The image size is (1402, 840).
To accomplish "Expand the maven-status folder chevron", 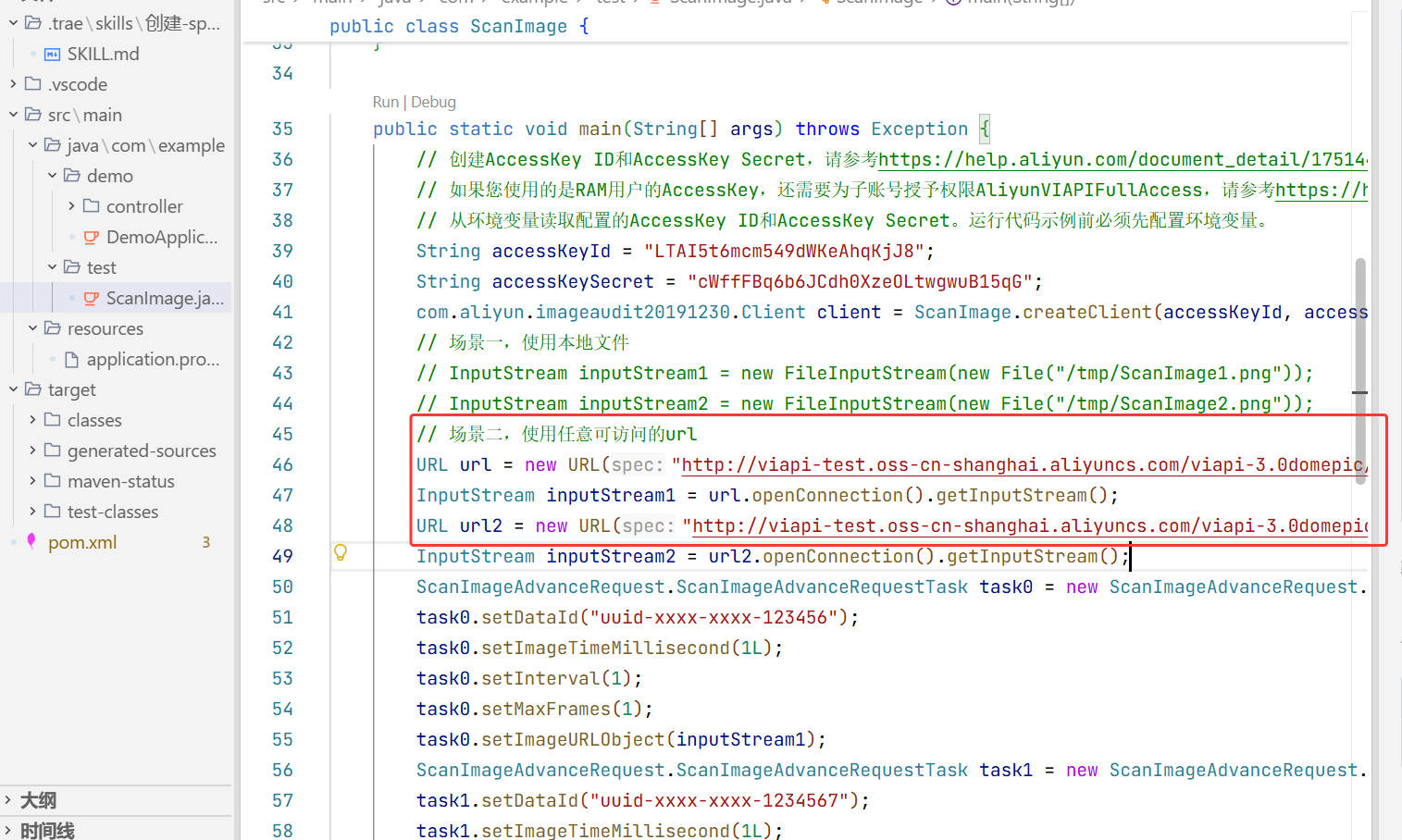I will [32, 481].
